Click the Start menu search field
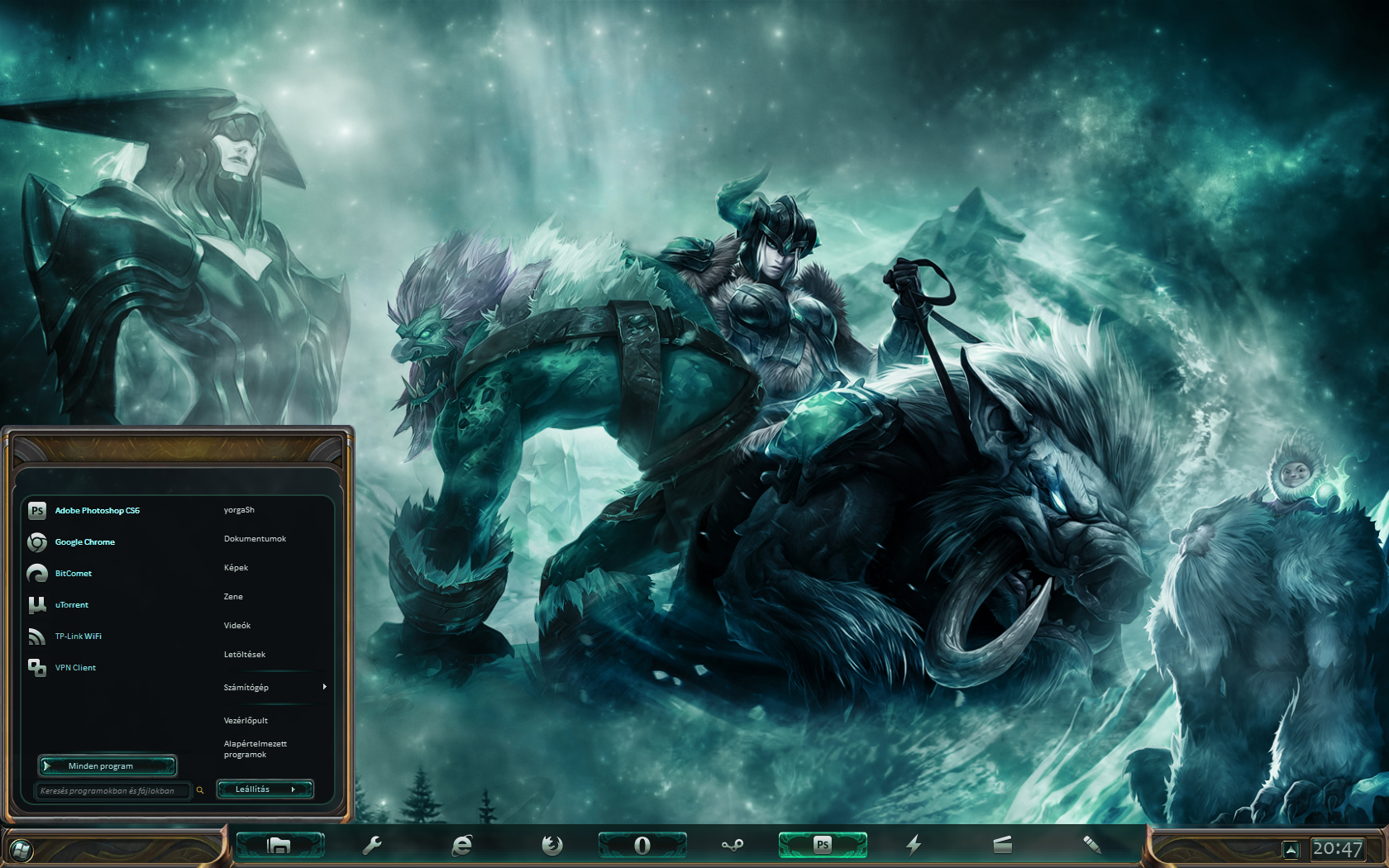 [x=112, y=791]
